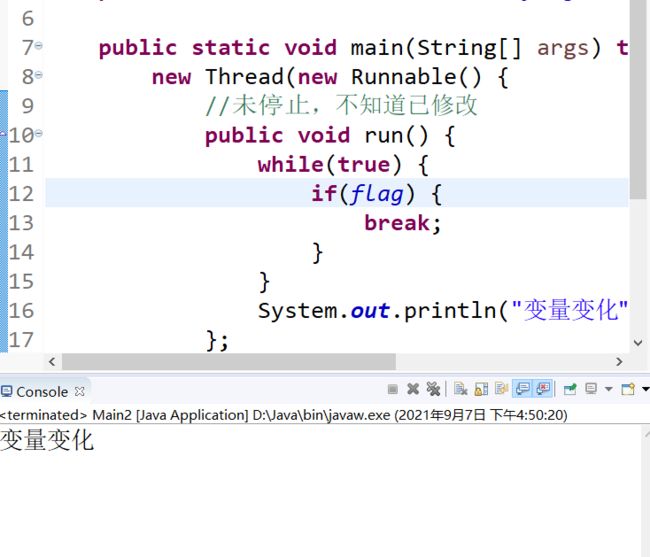
Task: Click the 'run' method name on line 10
Action: click(x=384, y=136)
